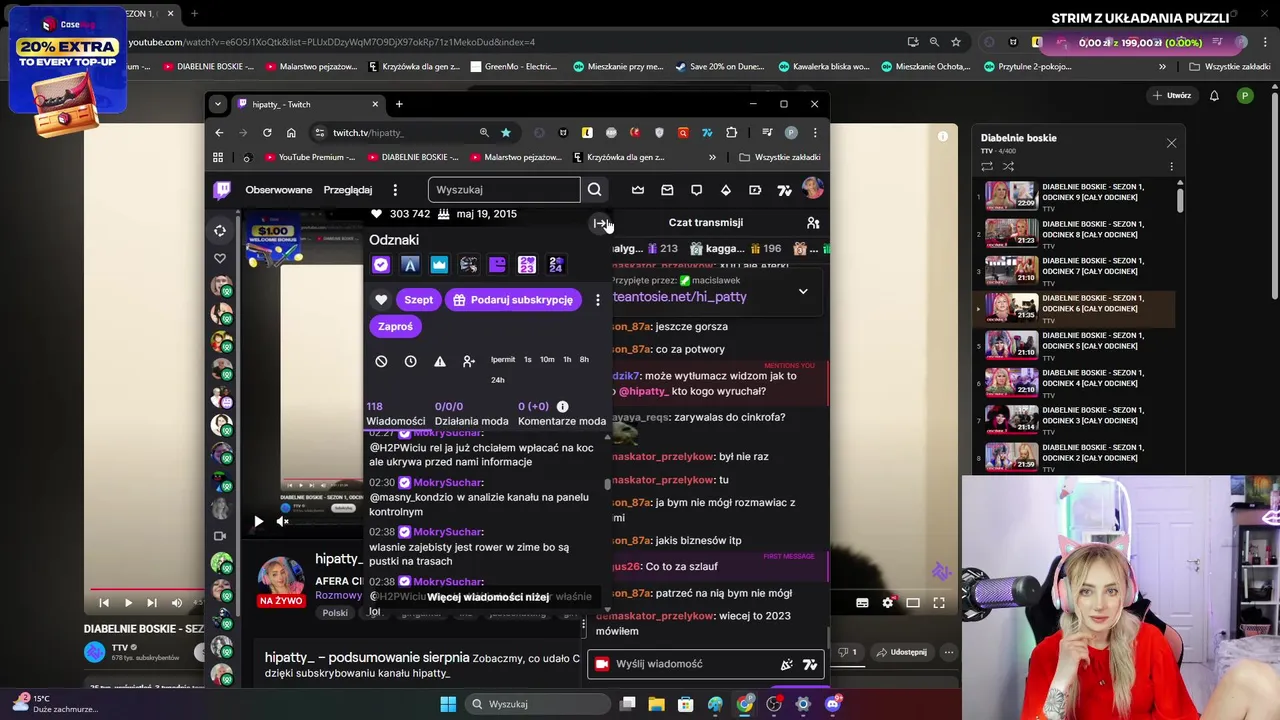
Task: Open Przeglądaj in Twitch navigation
Action: click(x=348, y=190)
